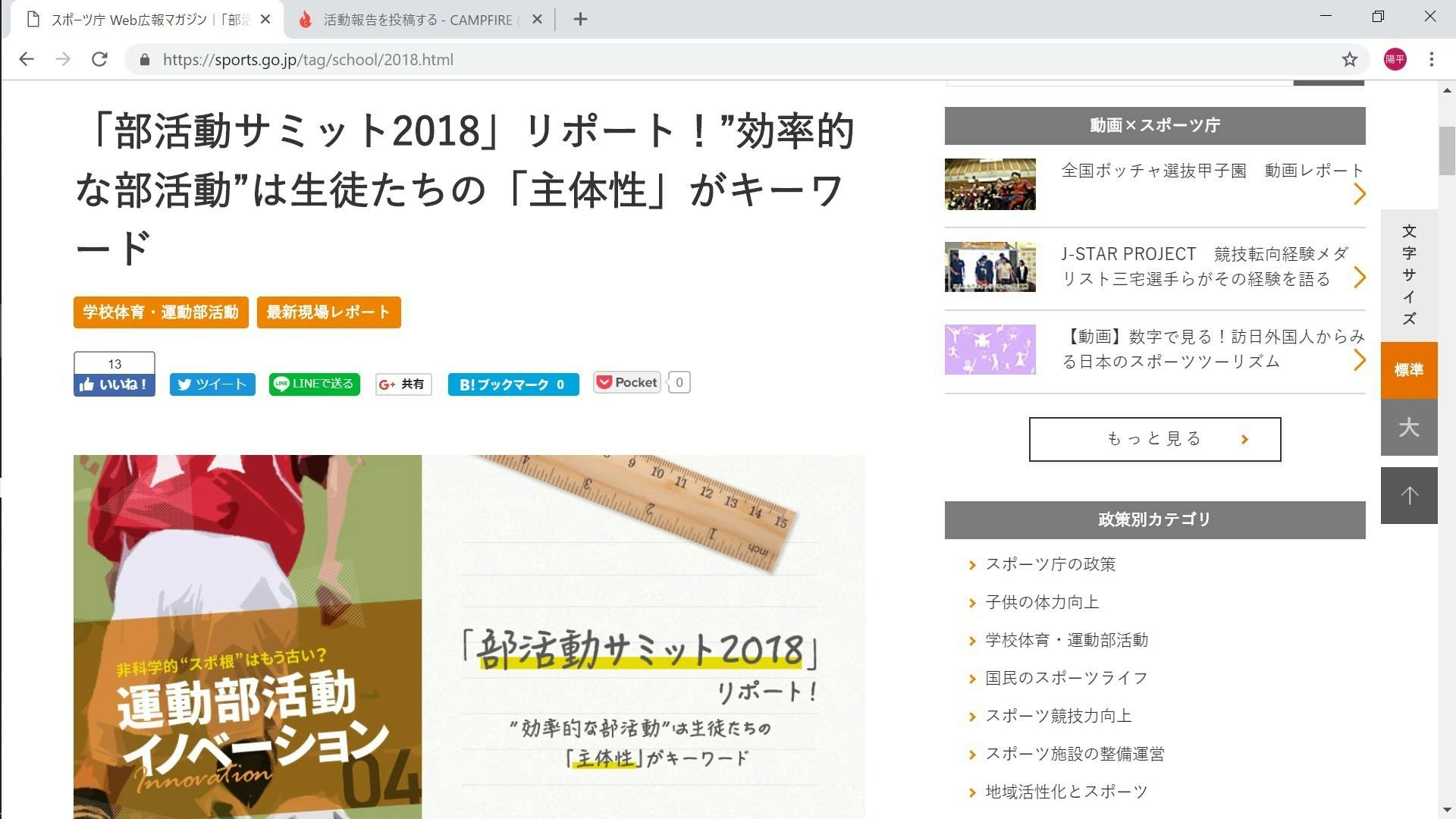Set text size to 標準
Image resolution: width=1456 pixels, height=819 pixels.
[1409, 370]
